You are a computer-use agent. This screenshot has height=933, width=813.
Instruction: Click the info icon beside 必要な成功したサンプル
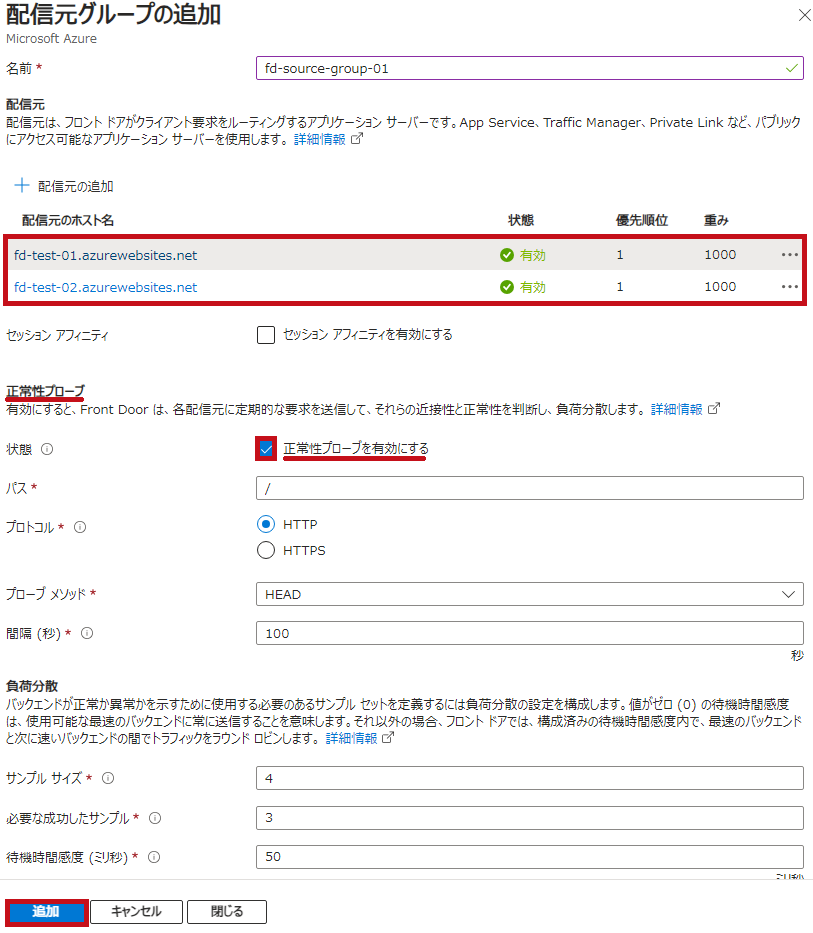point(155,818)
